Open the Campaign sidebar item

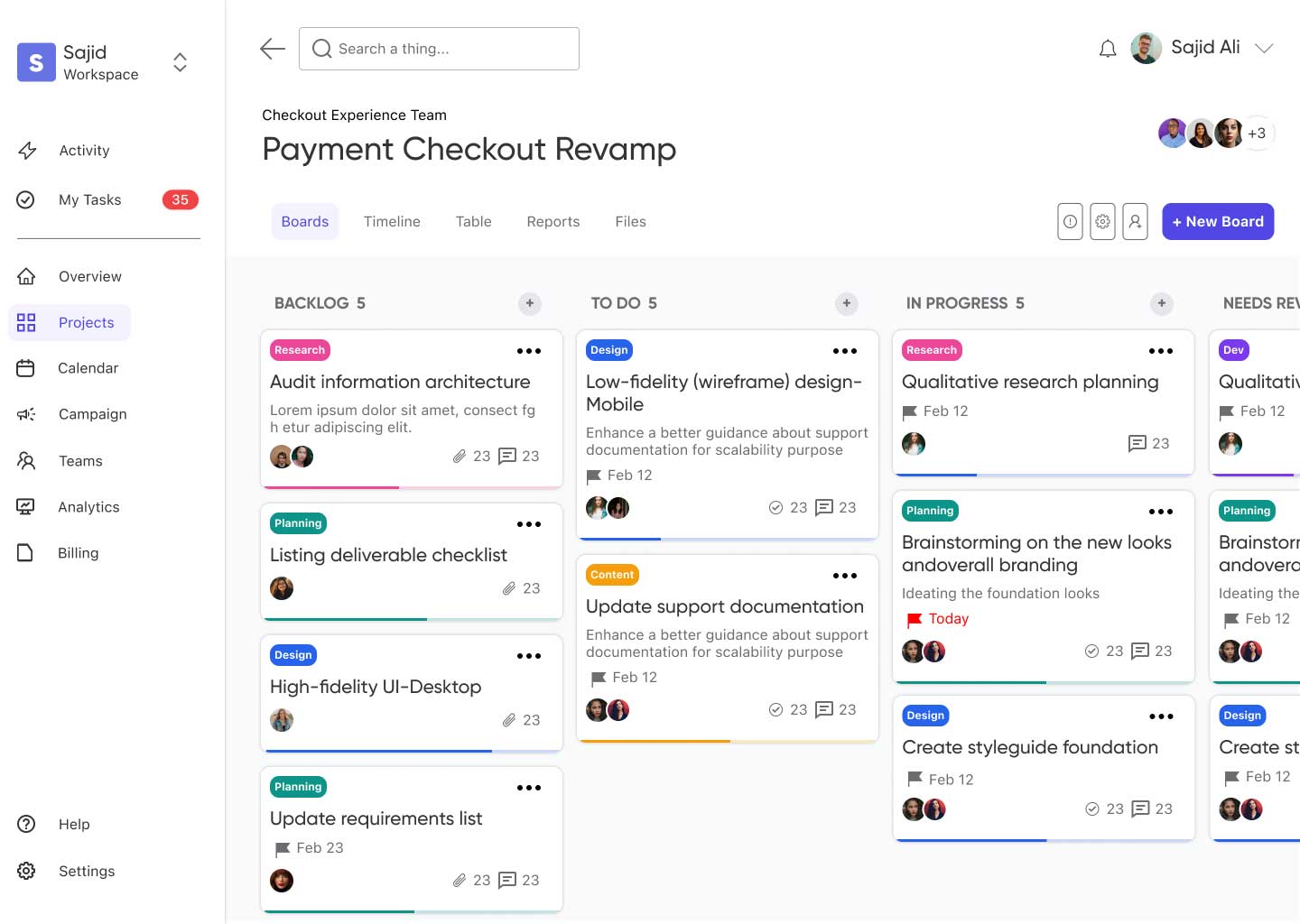click(93, 414)
